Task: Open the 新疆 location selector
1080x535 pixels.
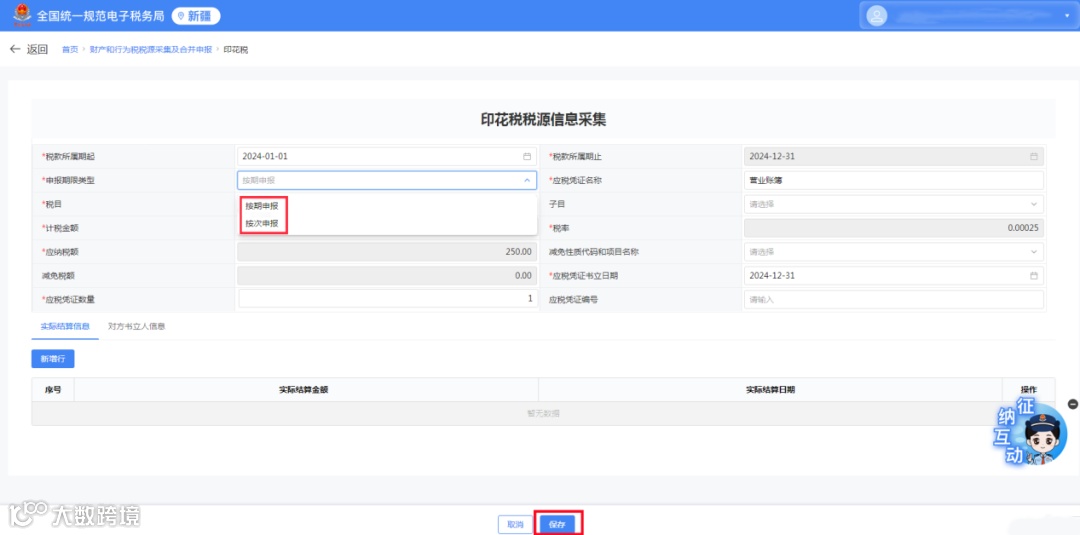Action: 196,16
